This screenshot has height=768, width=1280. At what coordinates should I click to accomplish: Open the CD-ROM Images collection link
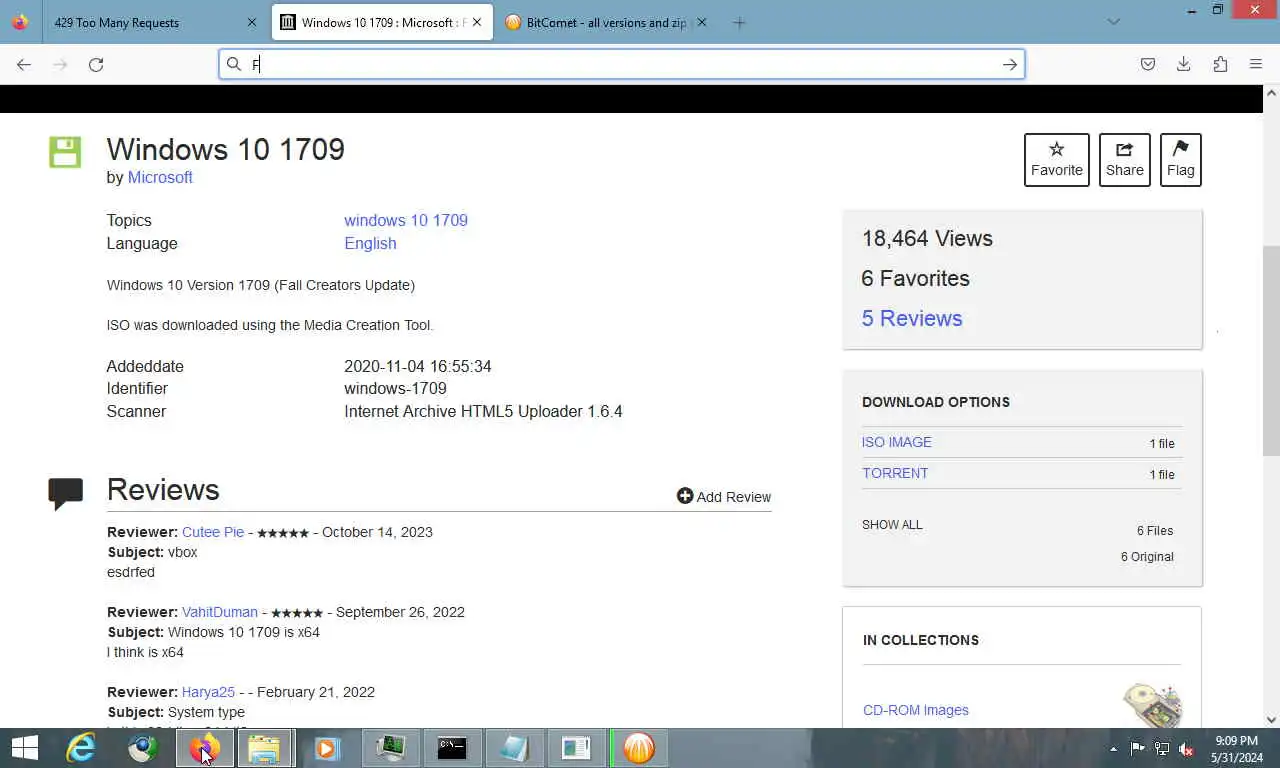click(916, 710)
